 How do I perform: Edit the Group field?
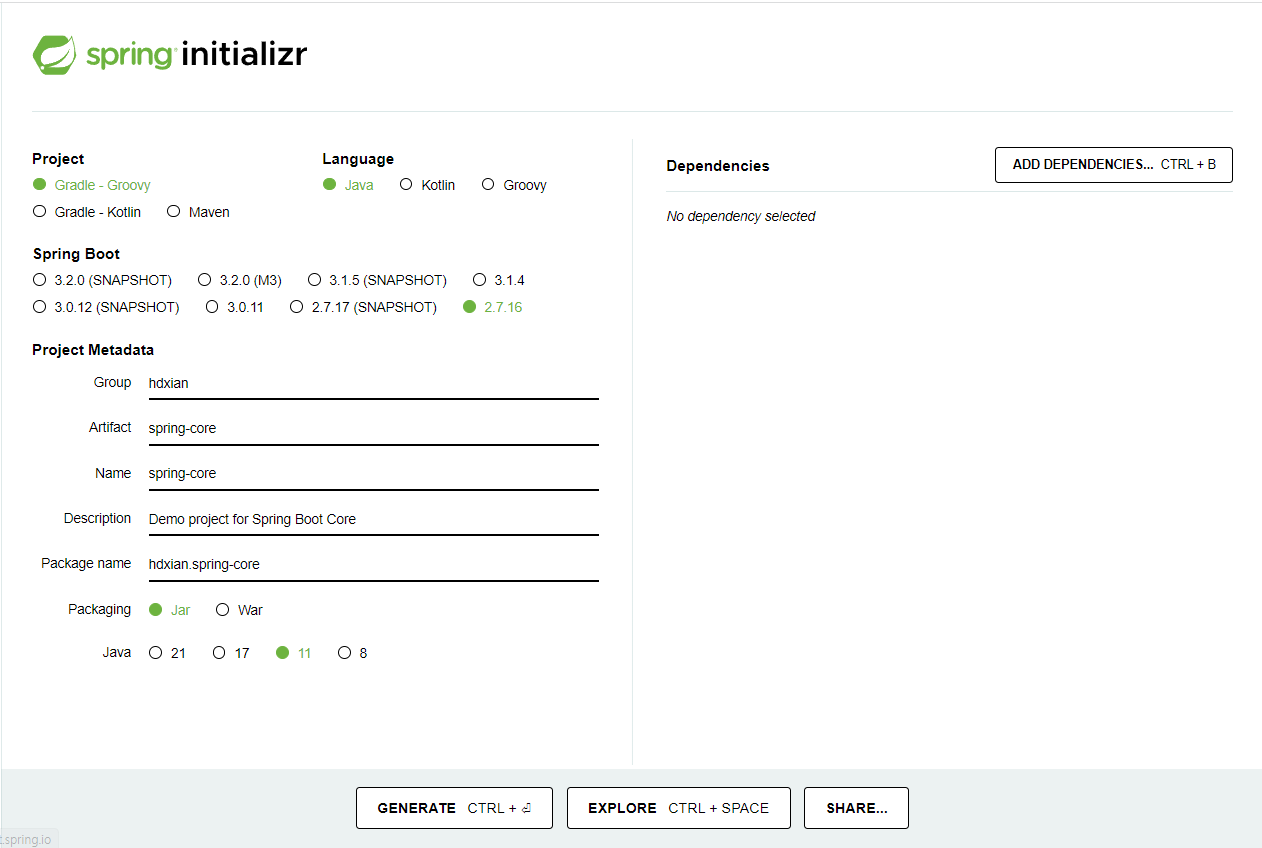point(373,383)
